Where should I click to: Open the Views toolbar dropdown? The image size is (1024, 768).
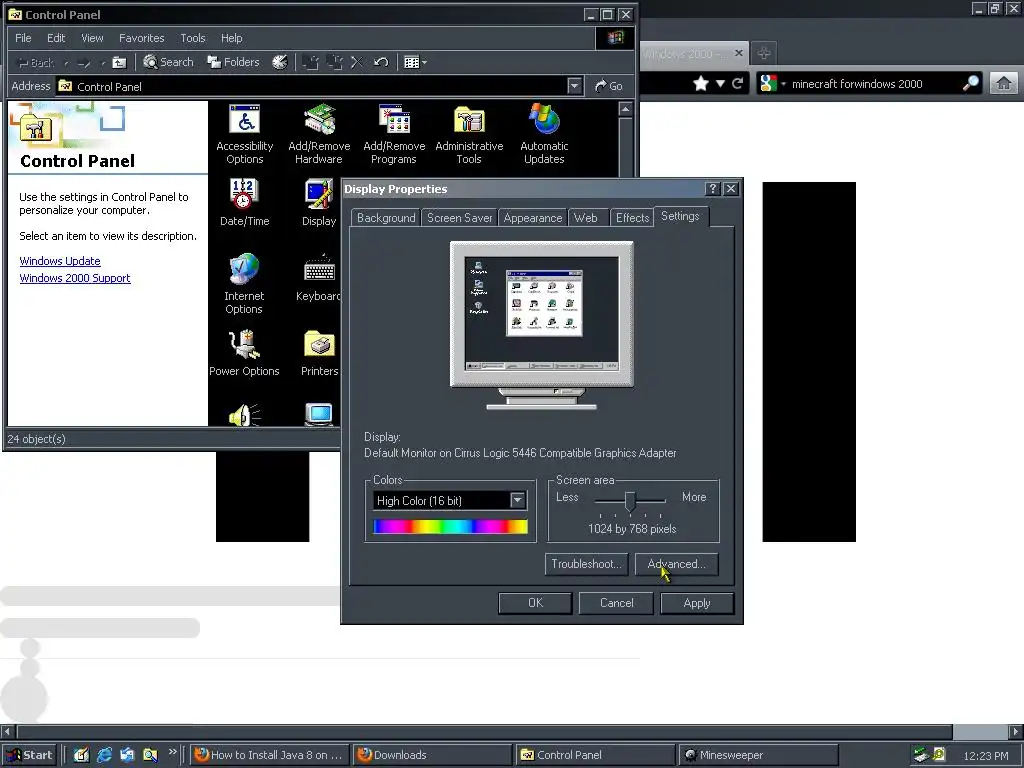[415, 62]
